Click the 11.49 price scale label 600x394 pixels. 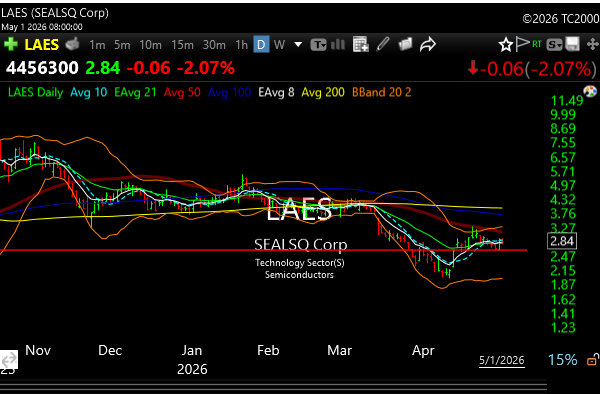(567, 101)
